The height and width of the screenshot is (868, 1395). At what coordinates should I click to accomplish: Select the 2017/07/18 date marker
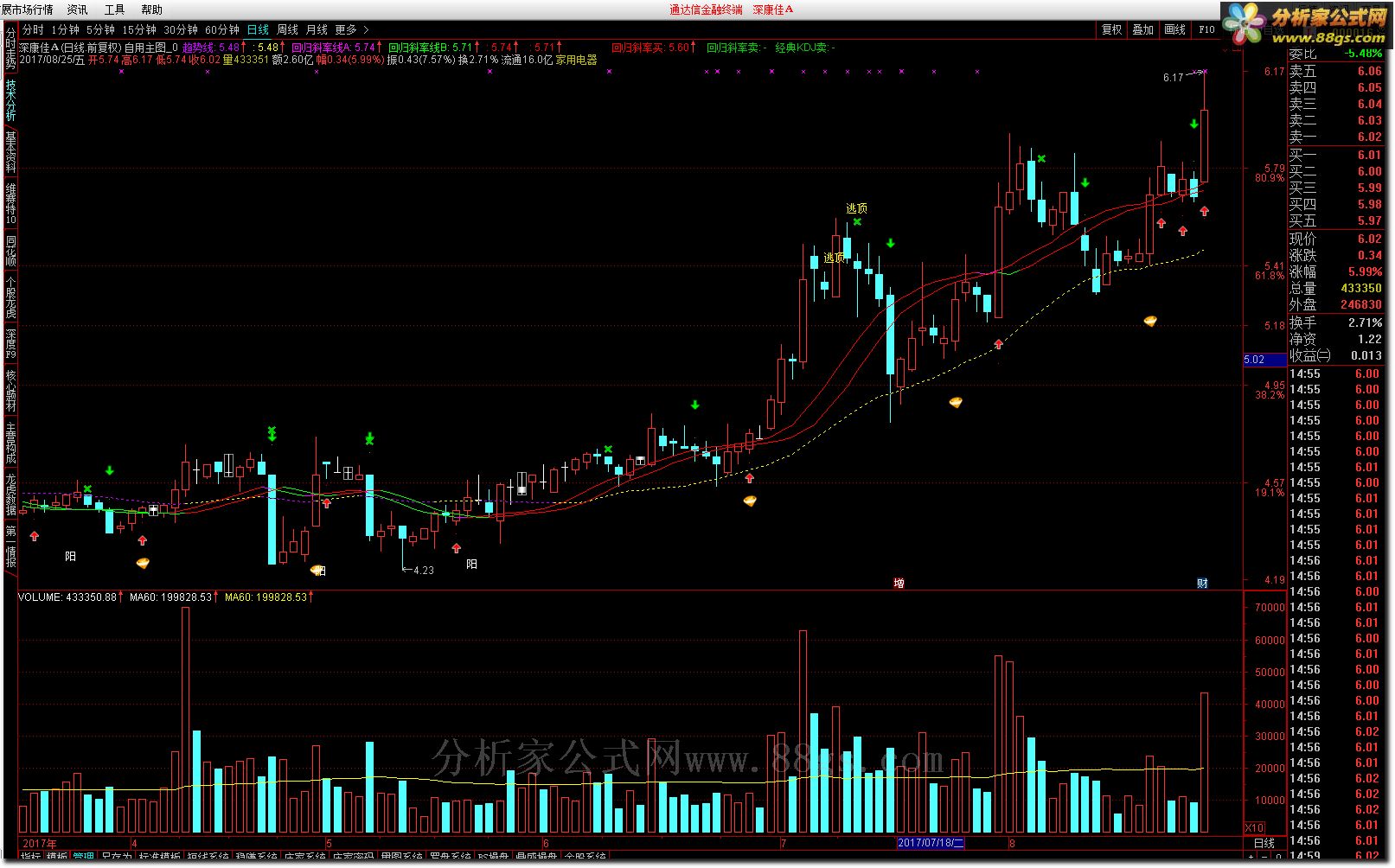pyautogui.click(x=931, y=843)
